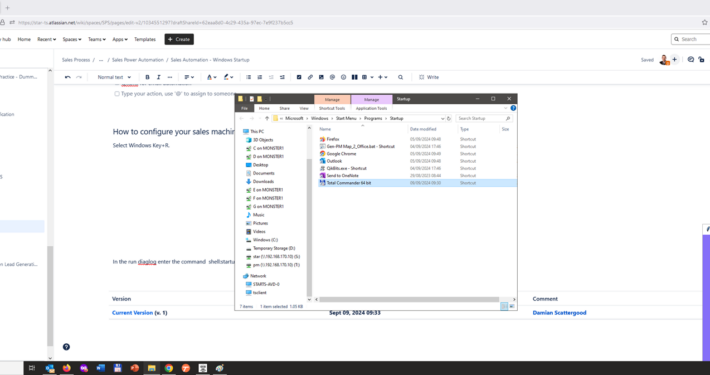The height and width of the screenshot is (375, 710).
Task: Switch Explorer to large icons view button
Action: 512,307
